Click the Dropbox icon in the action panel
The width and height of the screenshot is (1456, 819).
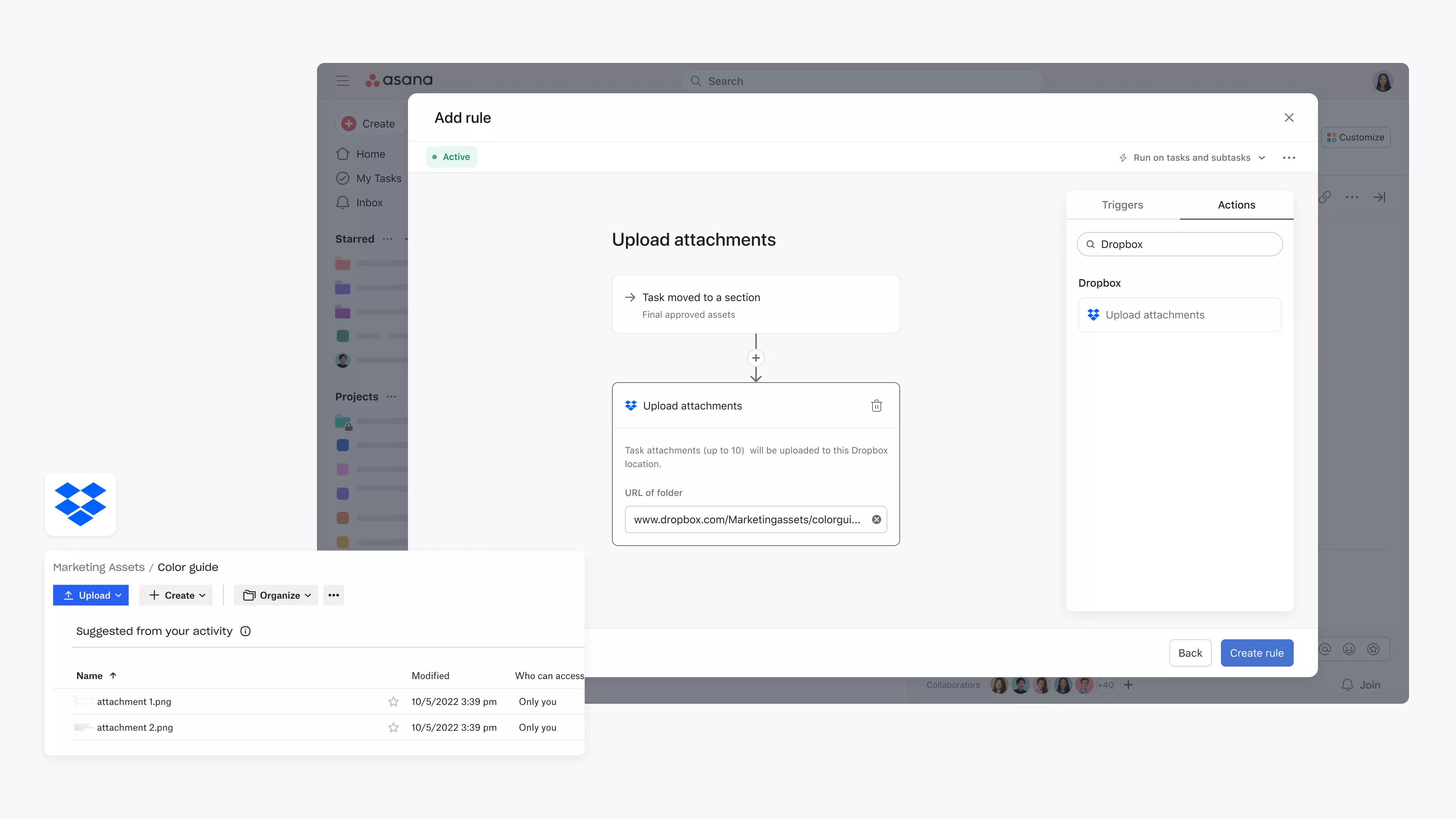pos(1094,314)
